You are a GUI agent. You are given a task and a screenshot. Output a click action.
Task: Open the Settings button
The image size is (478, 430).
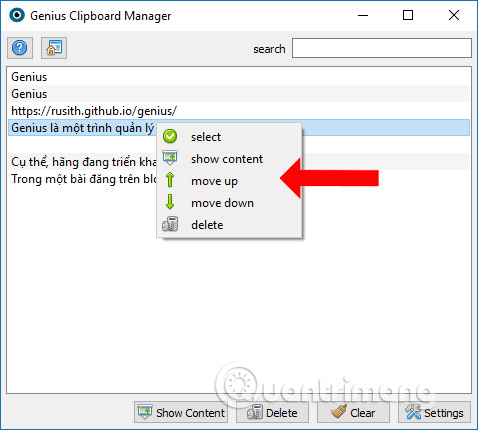click(x=434, y=413)
